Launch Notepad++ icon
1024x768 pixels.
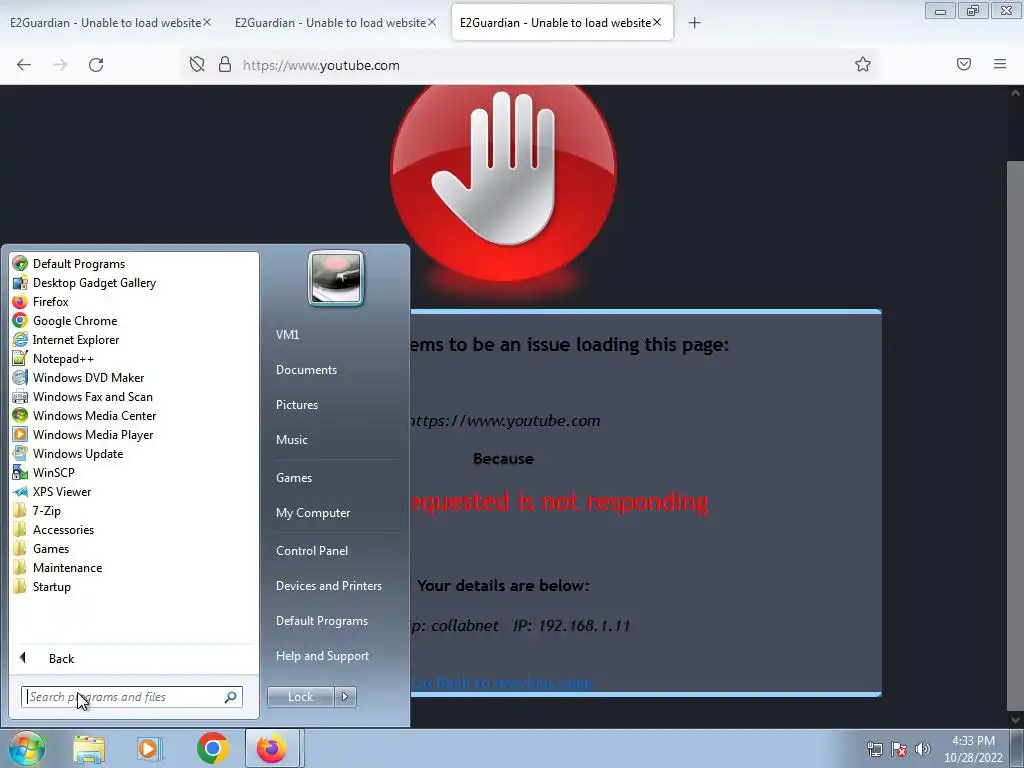(20, 359)
